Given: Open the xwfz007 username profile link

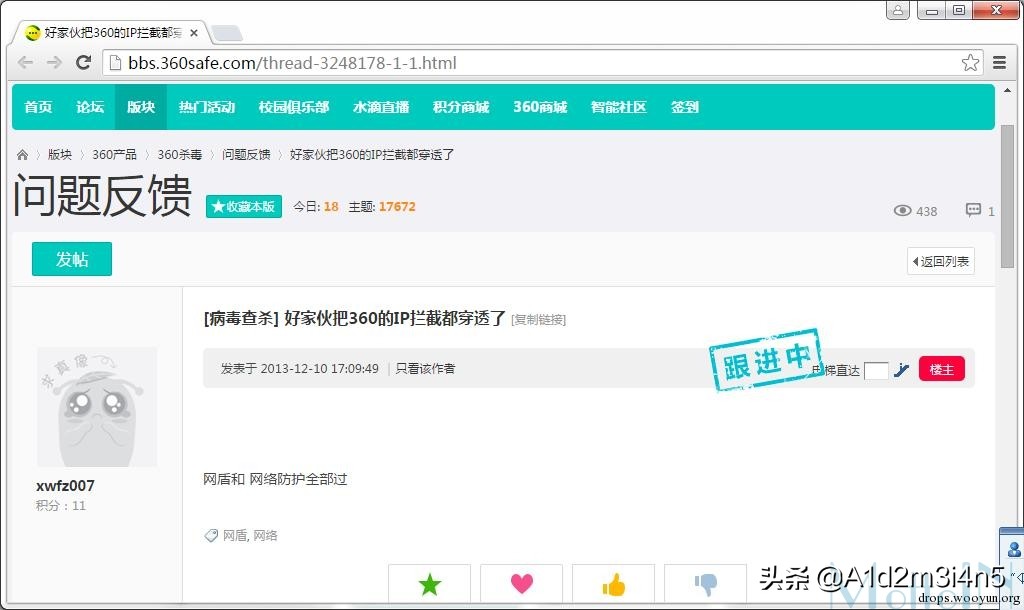Looking at the screenshot, I should tap(65, 486).
